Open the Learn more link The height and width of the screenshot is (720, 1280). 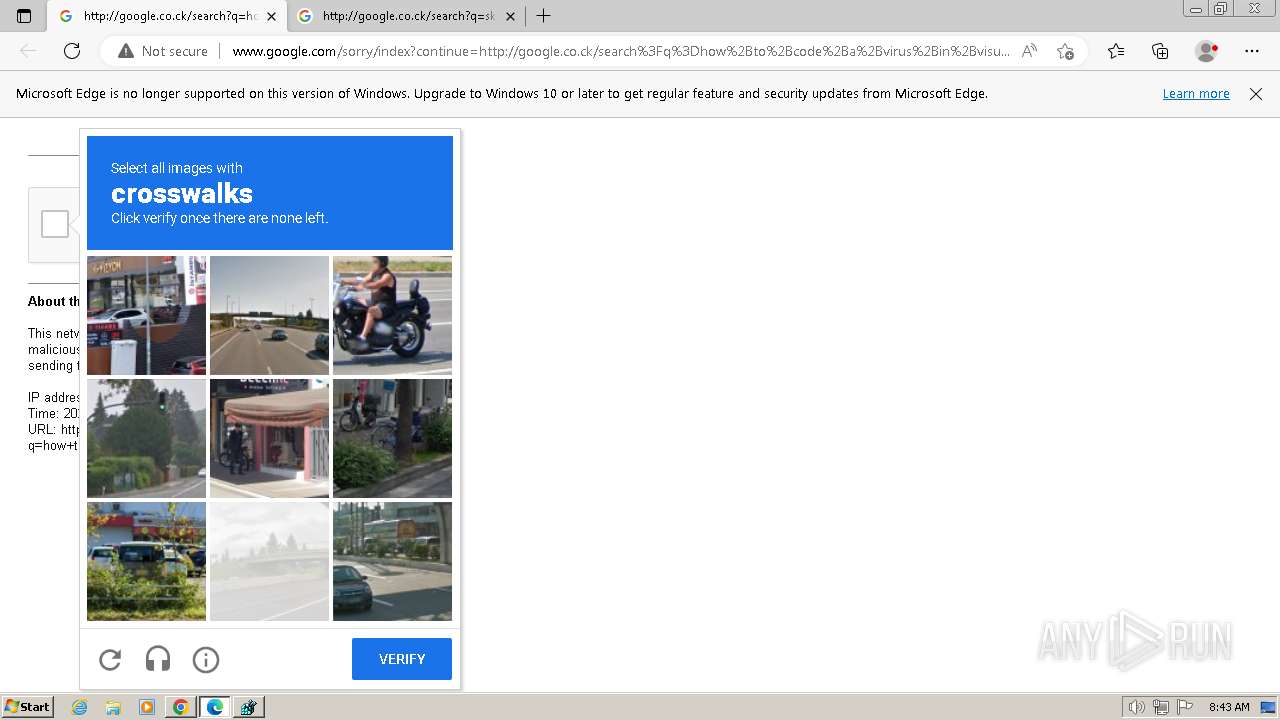[x=1196, y=93]
